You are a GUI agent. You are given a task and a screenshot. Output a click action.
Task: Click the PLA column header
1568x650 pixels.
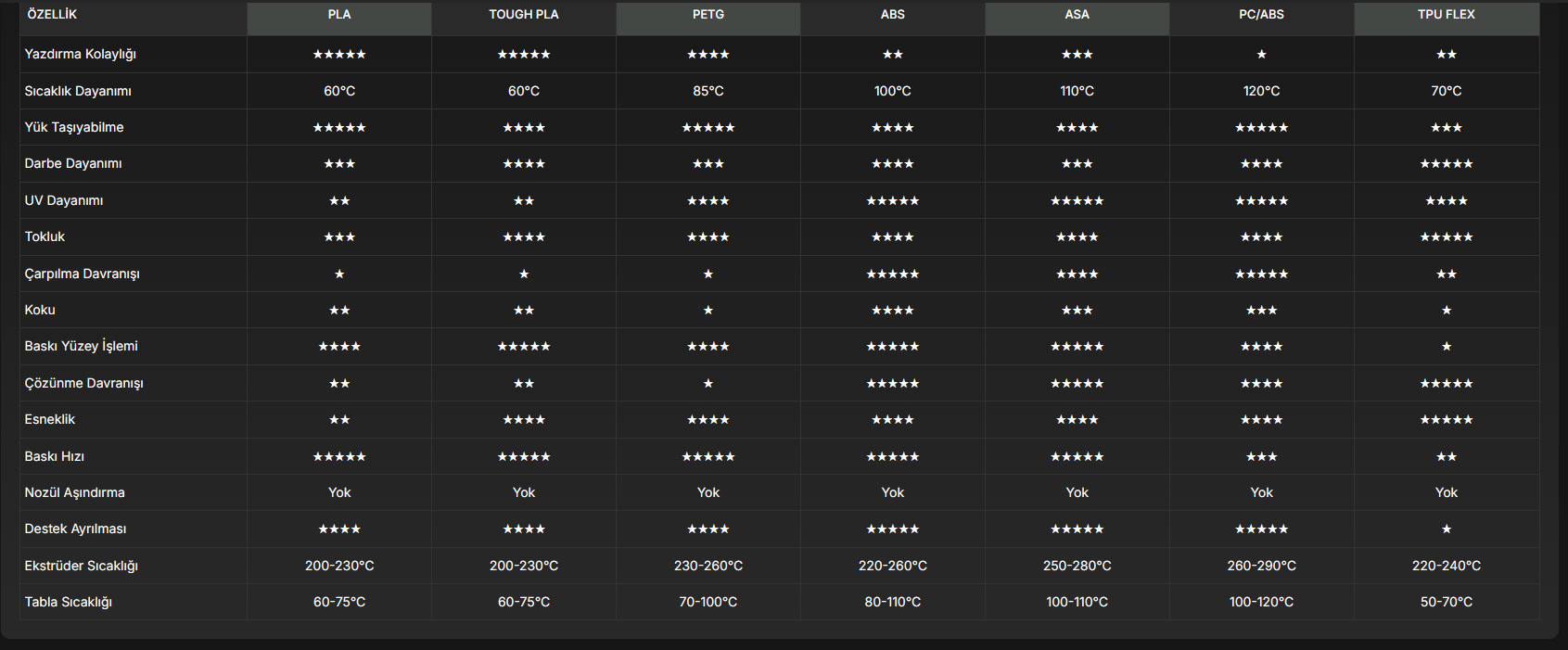pos(339,15)
